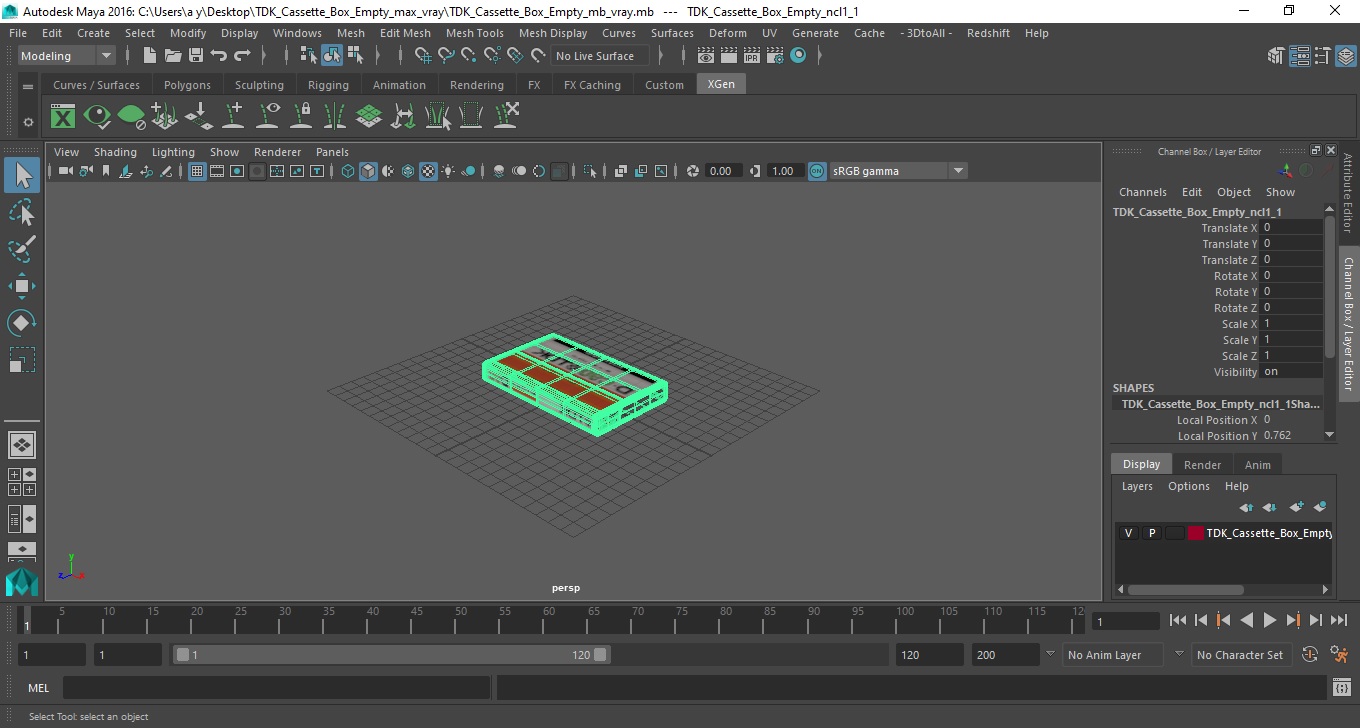1360x728 pixels.
Task: Toggle the film gate viewport button
Action: [x=217, y=171]
